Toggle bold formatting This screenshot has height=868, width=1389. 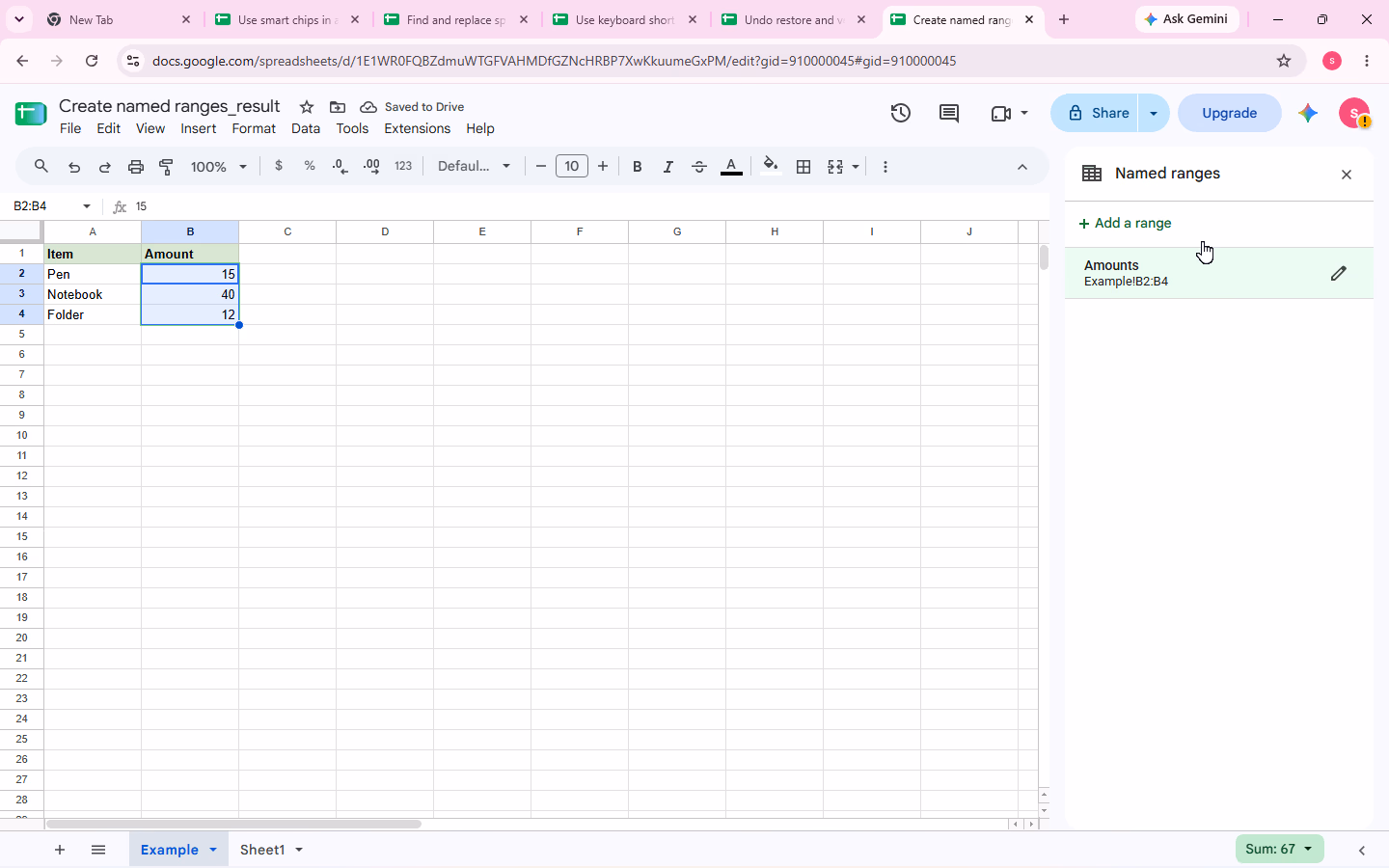pyautogui.click(x=637, y=167)
